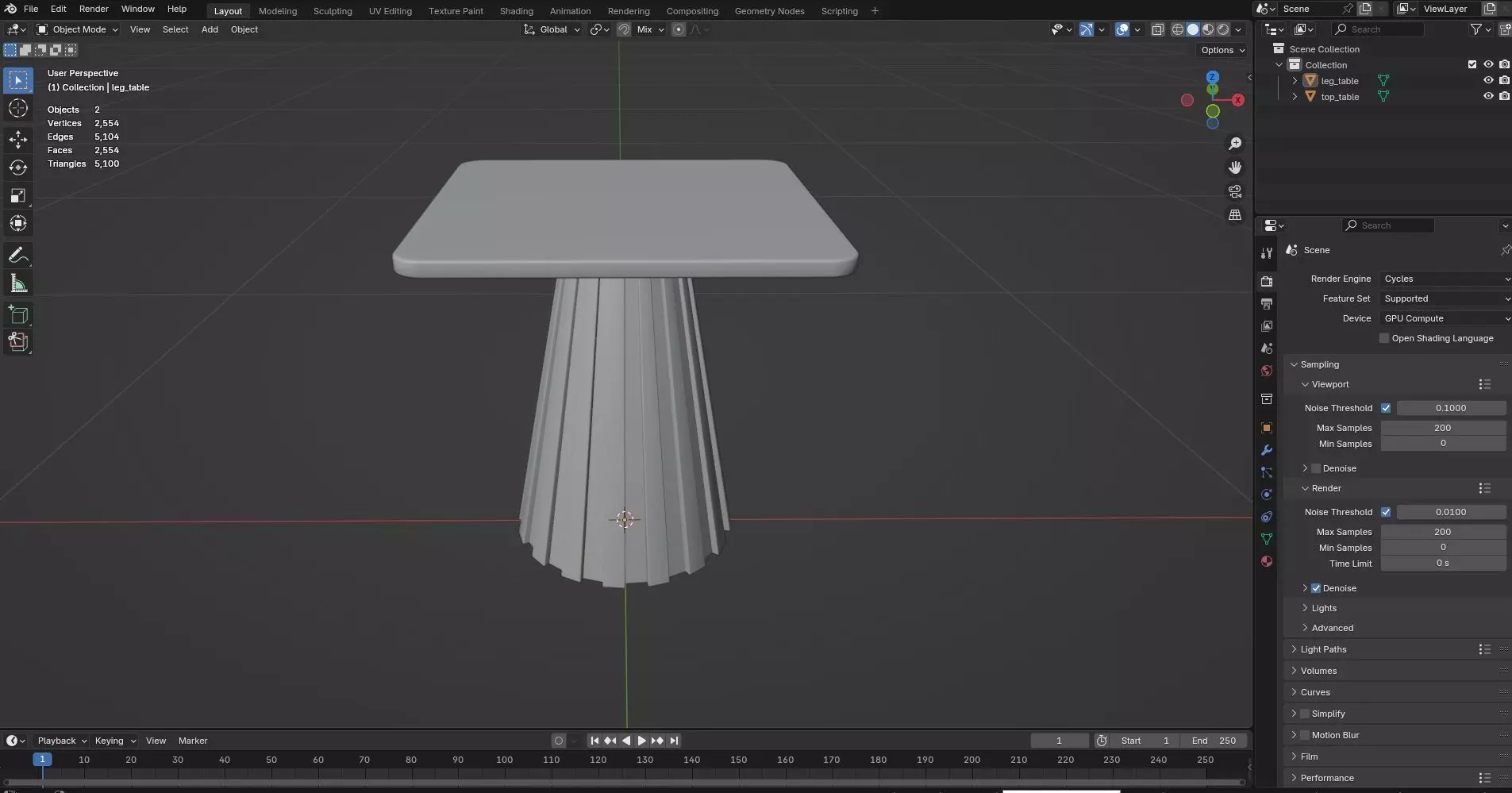This screenshot has height=793, width=1512.
Task: Click the Options button in viewport
Action: click(1222, 50)
